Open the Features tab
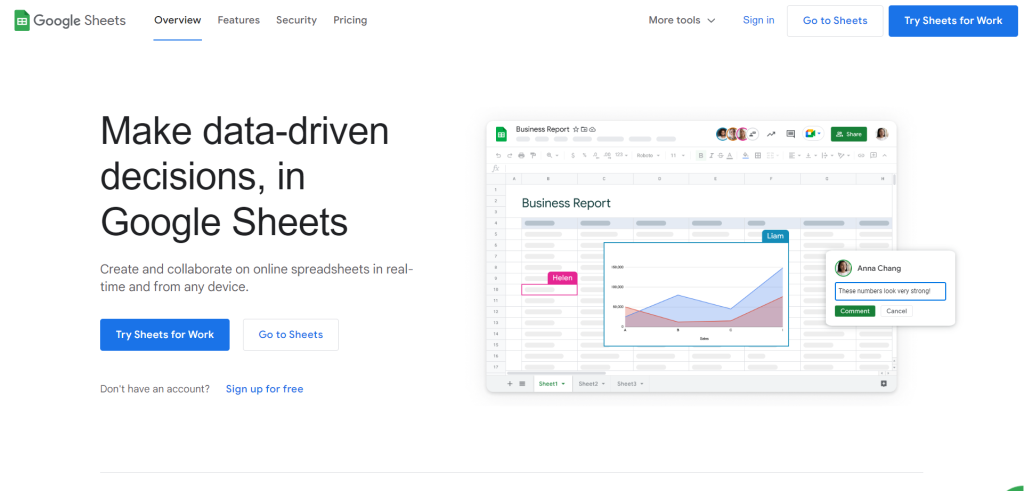This screenshot has width=1024, height=491. [238, 20]
